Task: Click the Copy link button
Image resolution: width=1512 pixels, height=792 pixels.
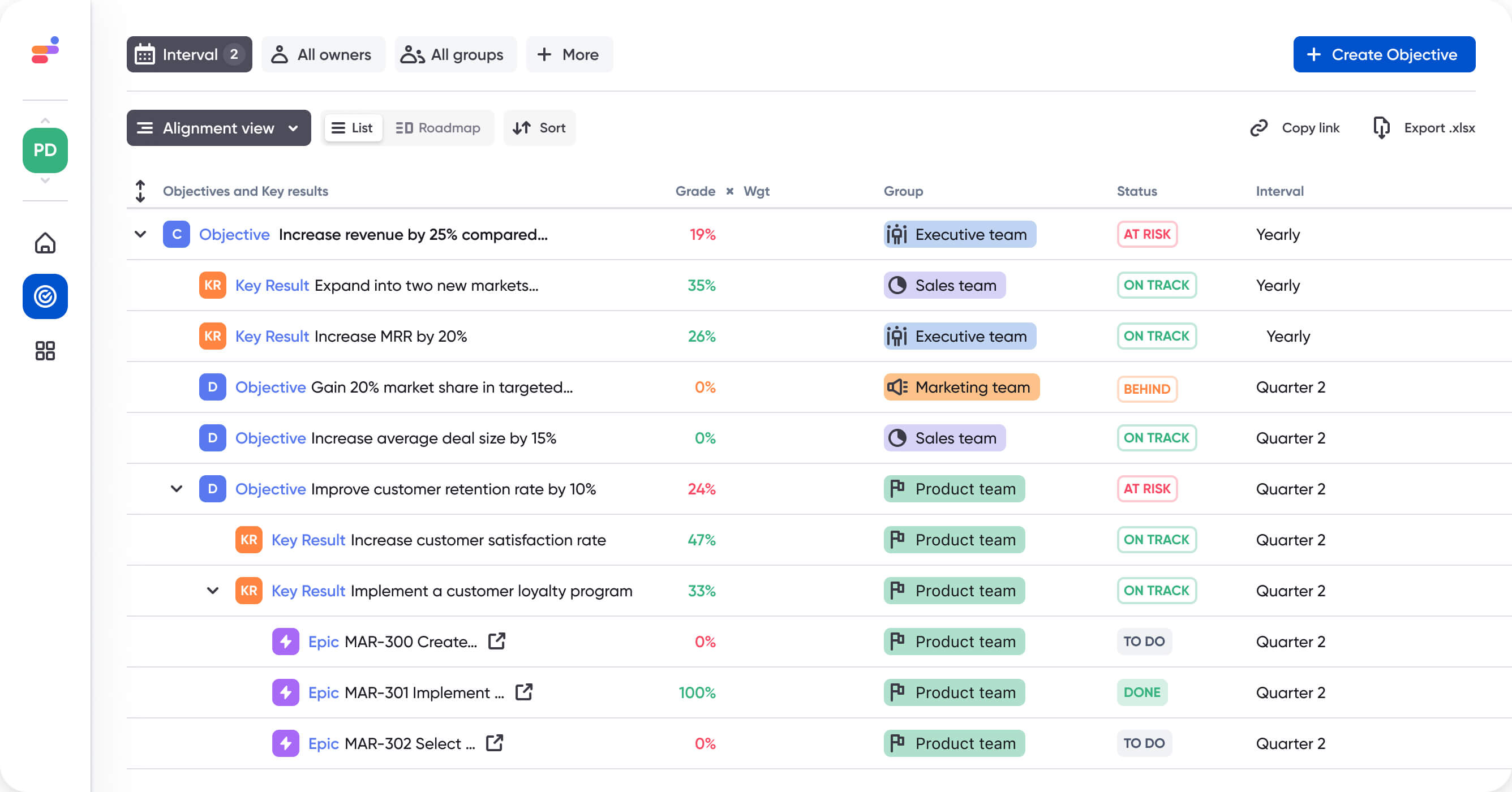Action: [1295, 128]
